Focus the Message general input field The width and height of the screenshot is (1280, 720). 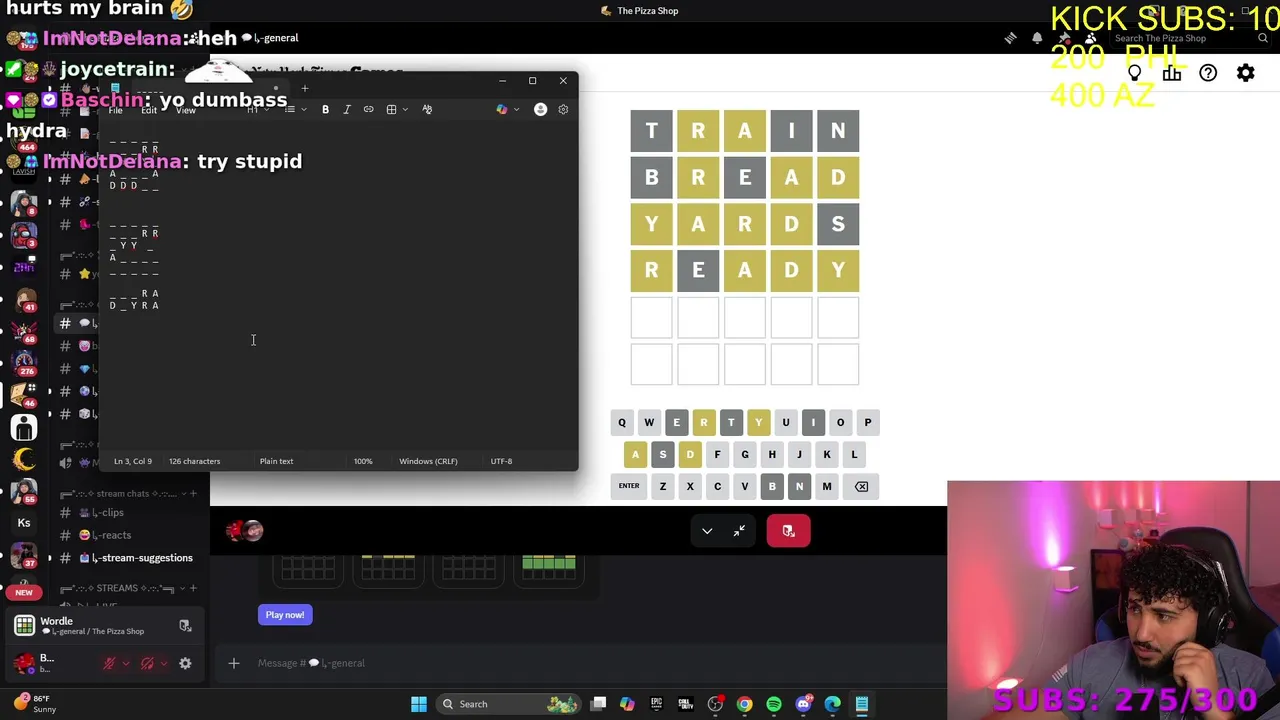[x=590, y=663]
